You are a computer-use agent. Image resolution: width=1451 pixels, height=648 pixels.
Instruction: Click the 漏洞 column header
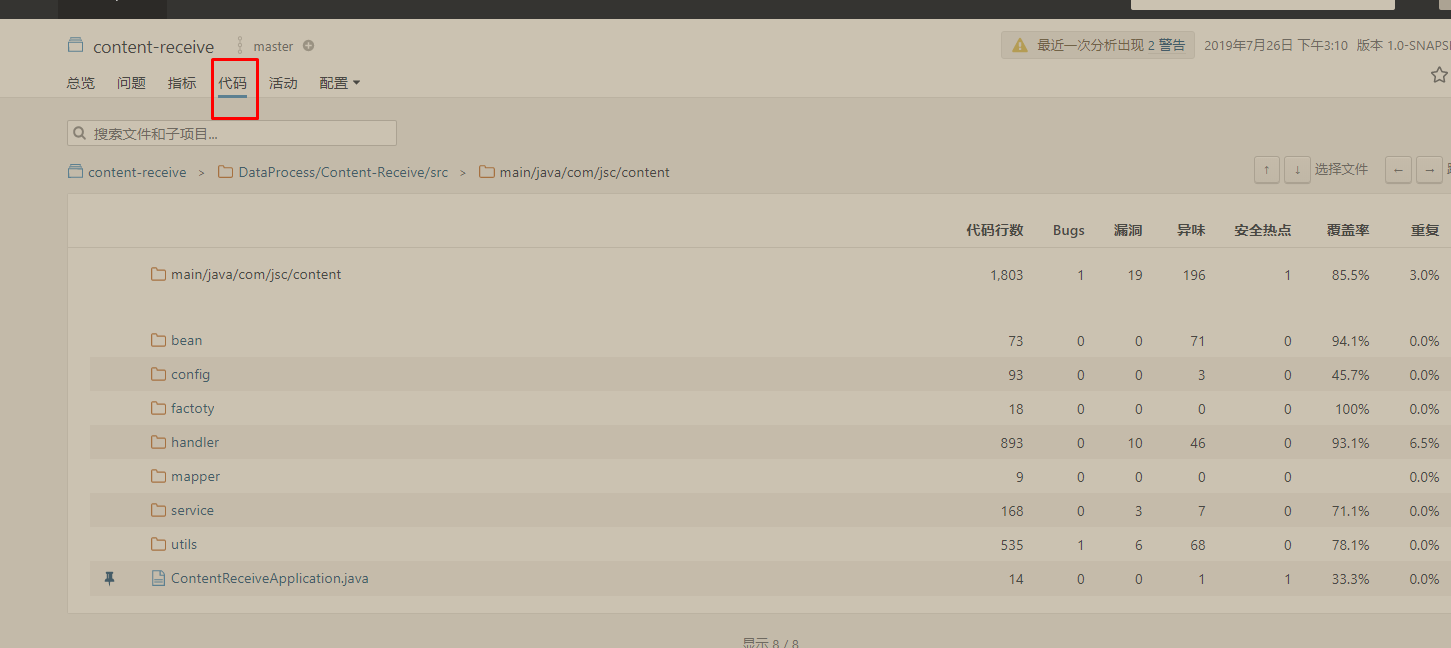pyautogui.click(x=1128, y=230)
